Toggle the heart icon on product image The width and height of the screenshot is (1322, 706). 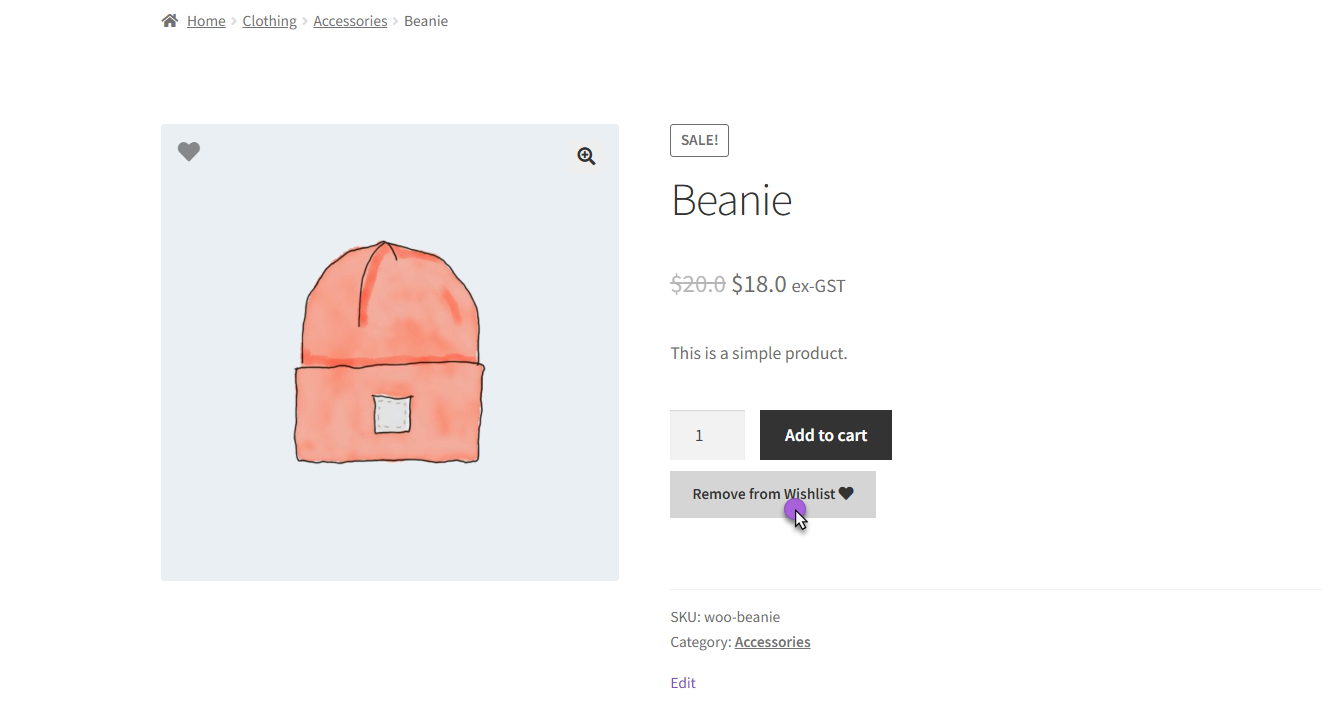click(x=189, y=151)
